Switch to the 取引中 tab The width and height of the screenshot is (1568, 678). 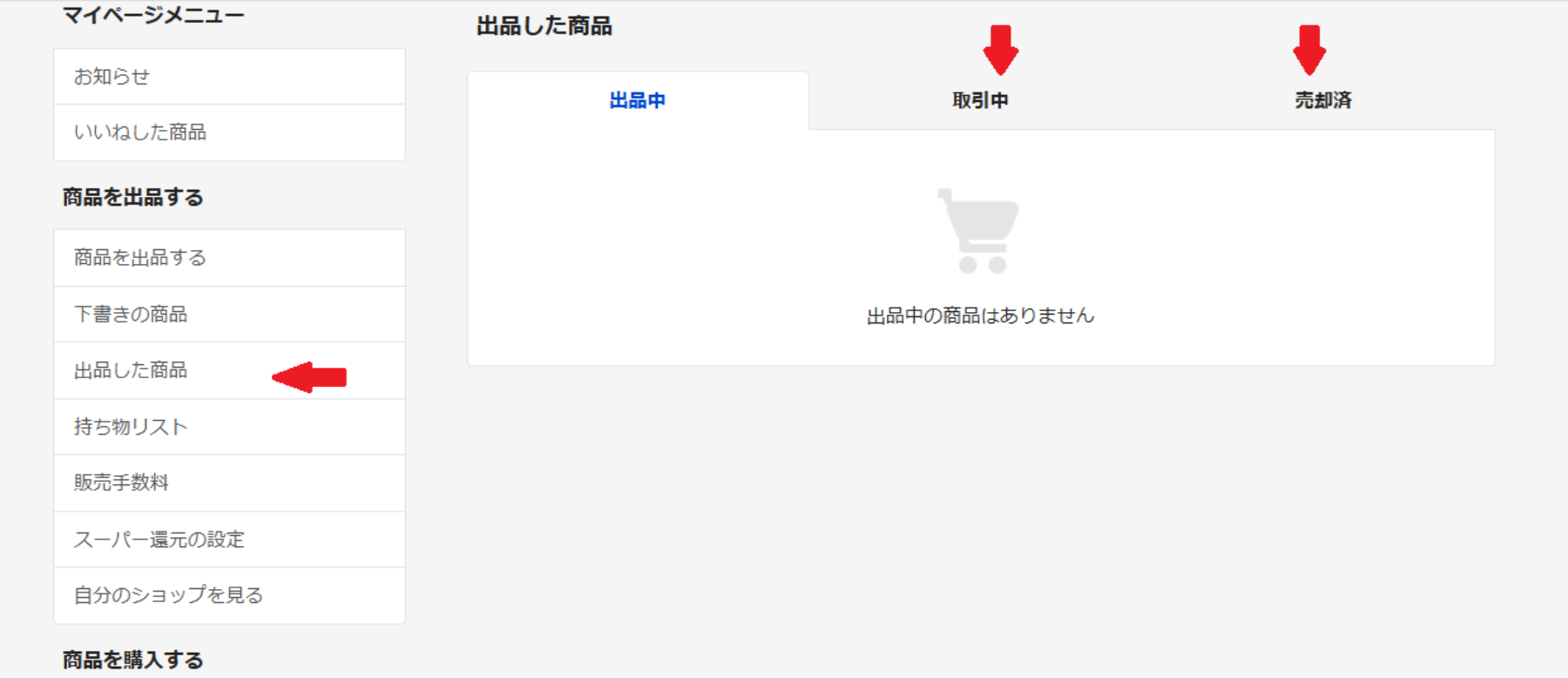pyautogui.click(x=980, y=100)
